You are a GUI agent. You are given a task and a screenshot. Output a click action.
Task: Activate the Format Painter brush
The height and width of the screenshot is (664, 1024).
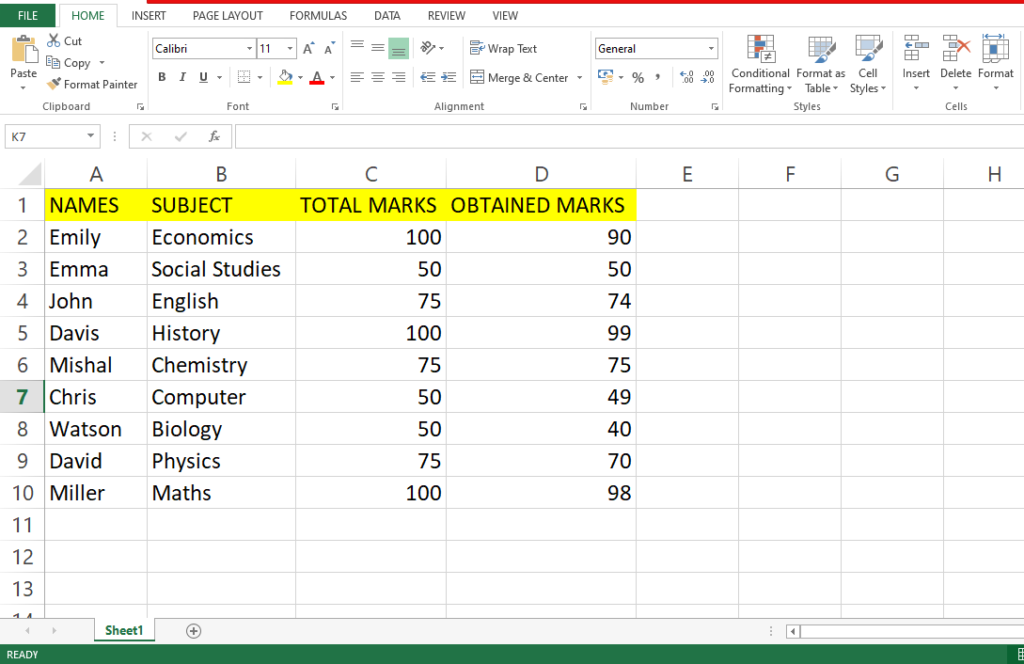click(54, 84)
